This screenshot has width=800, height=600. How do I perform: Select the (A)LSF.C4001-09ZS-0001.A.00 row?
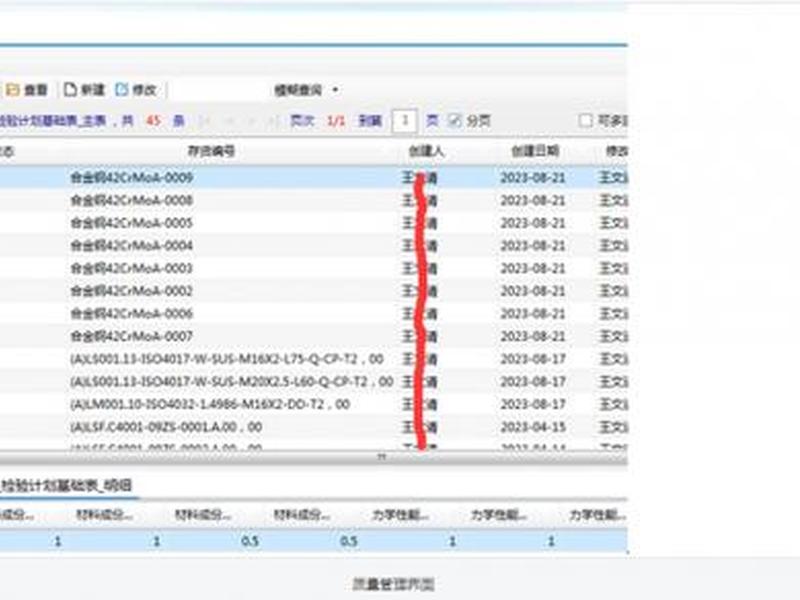pos(314,427)
